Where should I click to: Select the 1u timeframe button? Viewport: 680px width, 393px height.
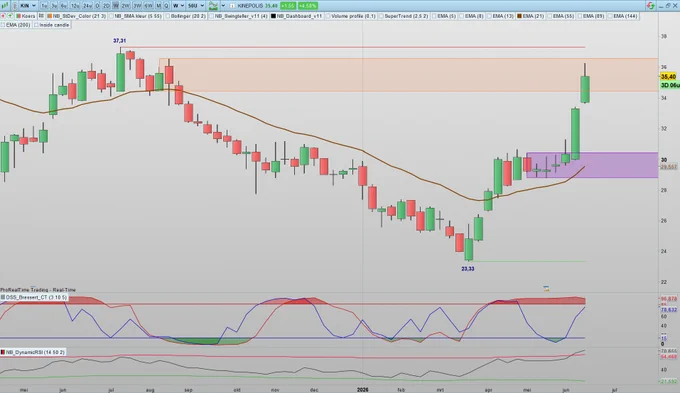[x=44, y=6]
